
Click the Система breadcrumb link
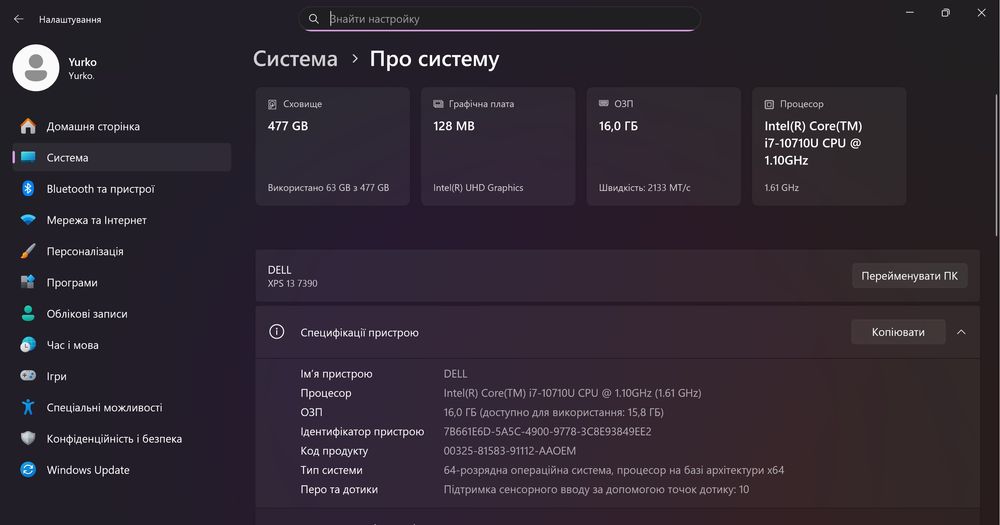[295, 59]
